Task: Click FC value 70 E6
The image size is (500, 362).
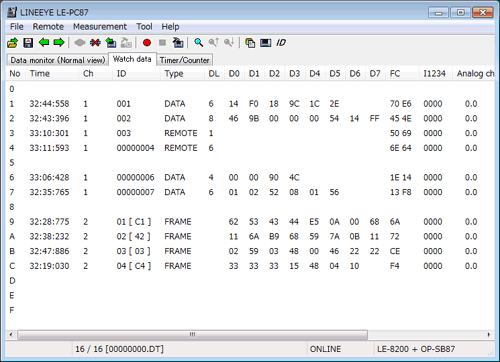Action: (x=401, y=104)
